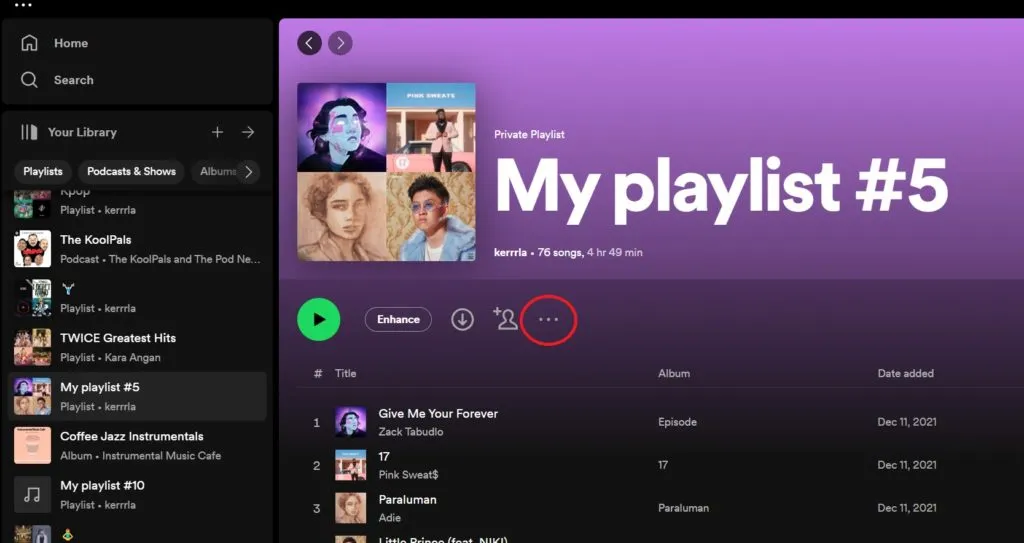Image resolution: width=1024 pixels, height=543 pixels.
Task: Open the three-dot app menu in the top-left corner
Action: 23,5
